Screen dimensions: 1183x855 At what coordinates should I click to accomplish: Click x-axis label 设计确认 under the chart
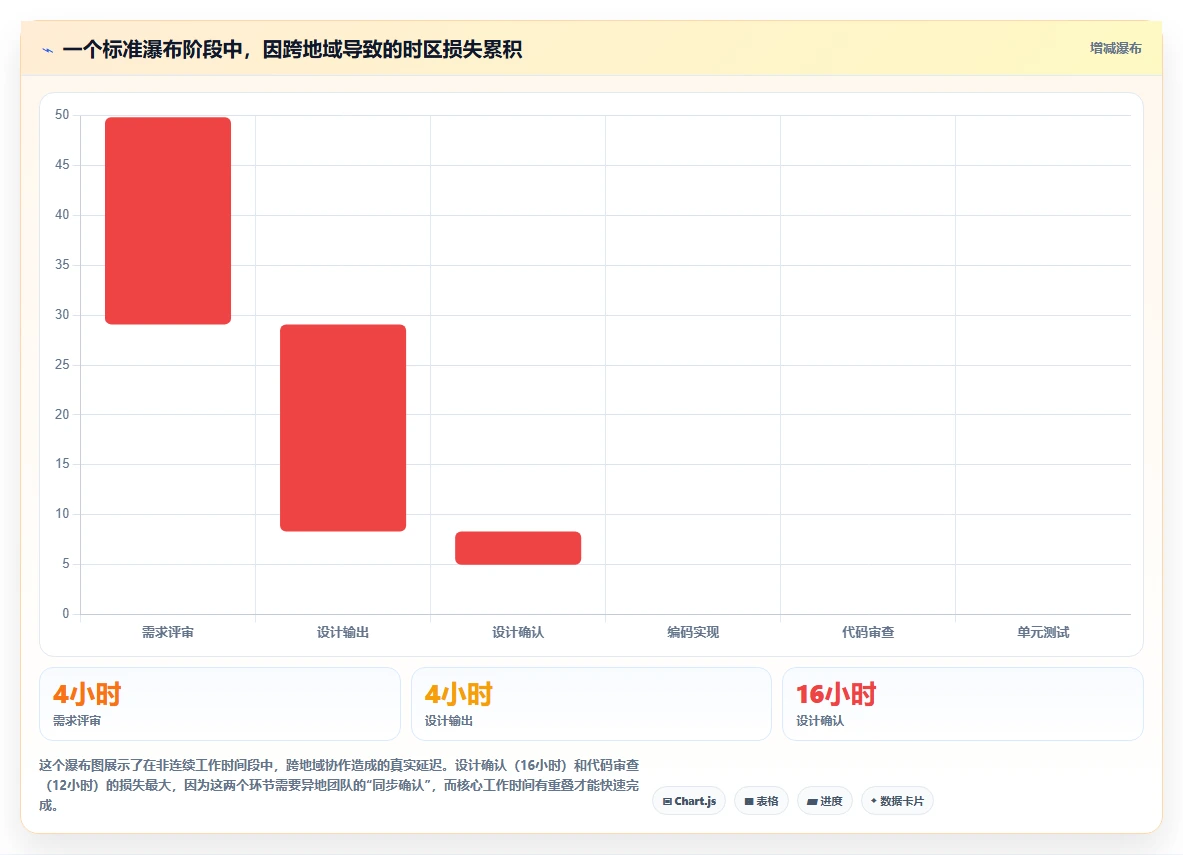click(518, 632)
